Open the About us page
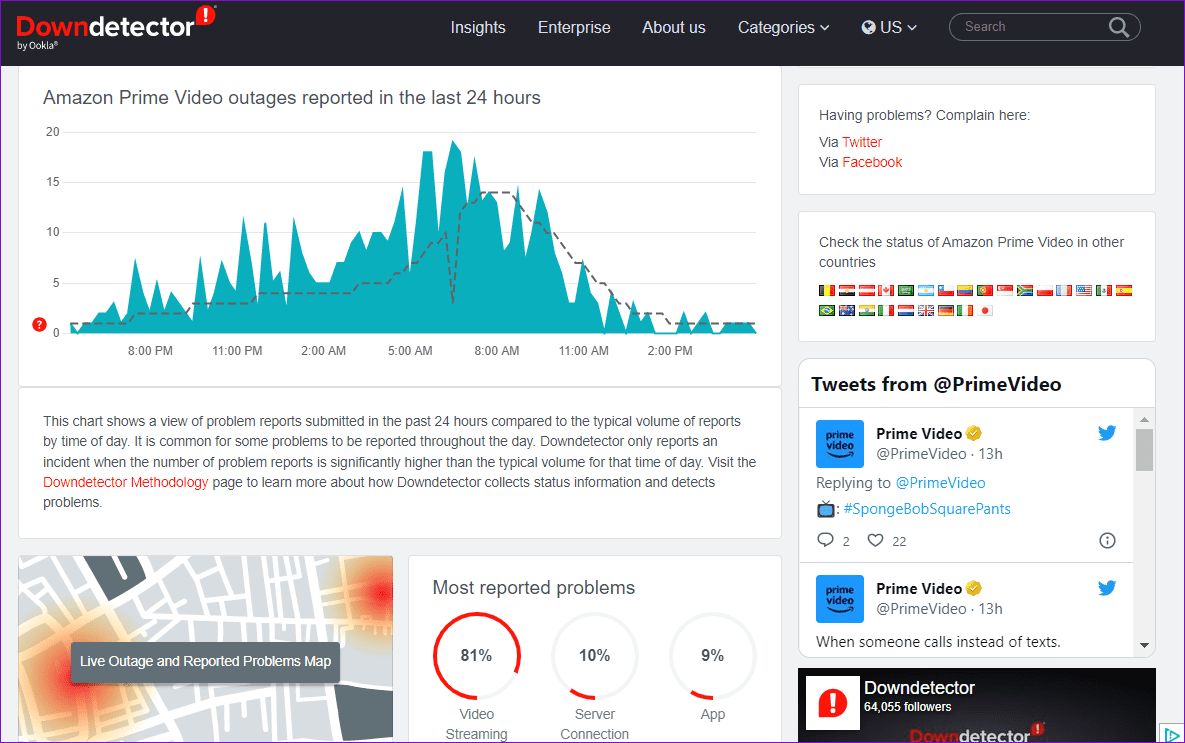Viewport: 1185px width, 743px height. click(674, 27)
